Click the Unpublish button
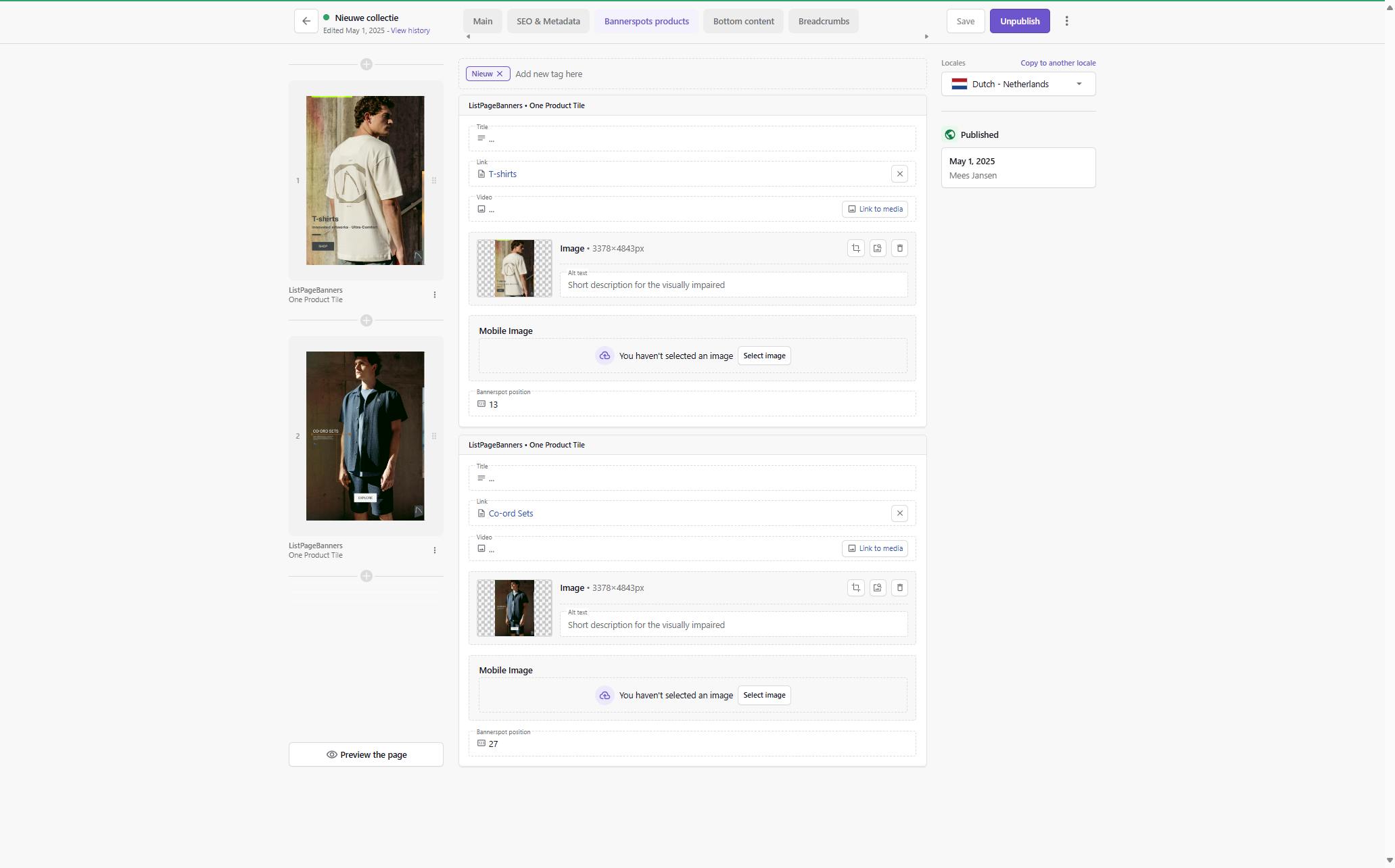This screenshot has height=868, width=1395. point(1019,21)
